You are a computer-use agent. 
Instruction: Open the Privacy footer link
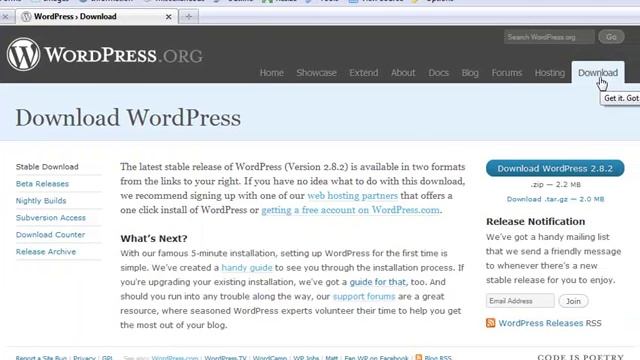tap(84, 358)
